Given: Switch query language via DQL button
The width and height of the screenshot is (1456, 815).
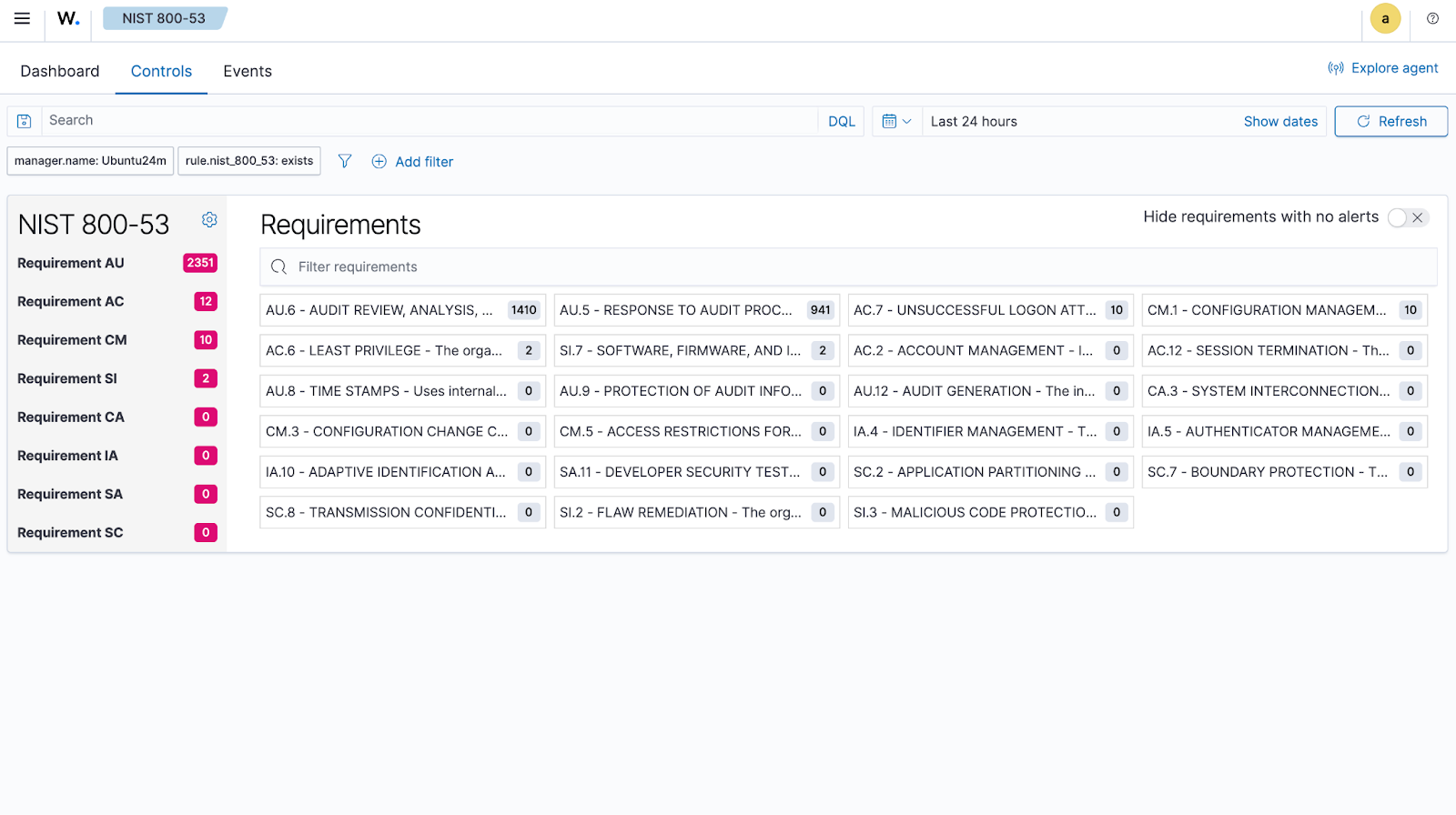Looking at the screenshot, I should [841, 121].
